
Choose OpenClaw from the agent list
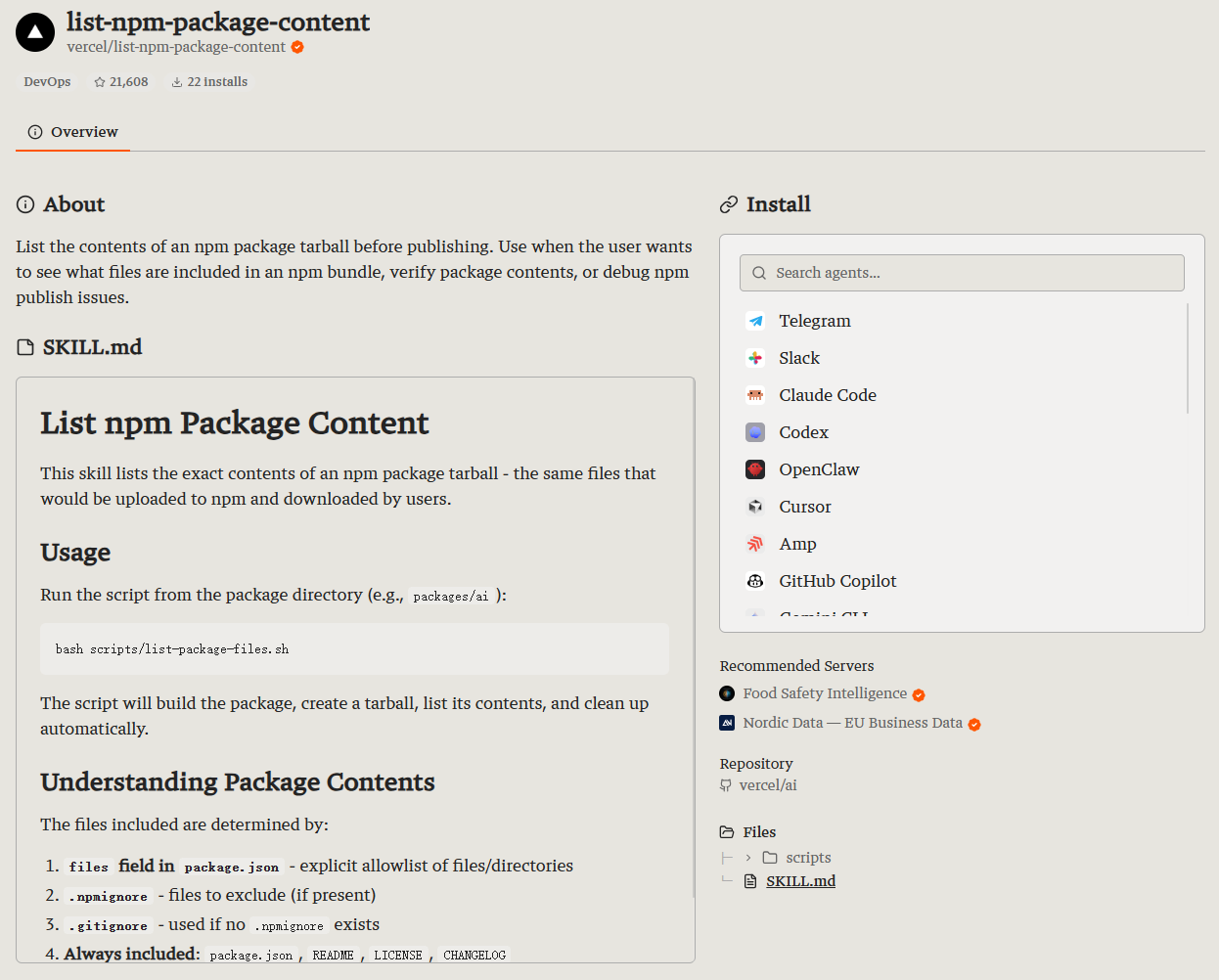point(819,469)
